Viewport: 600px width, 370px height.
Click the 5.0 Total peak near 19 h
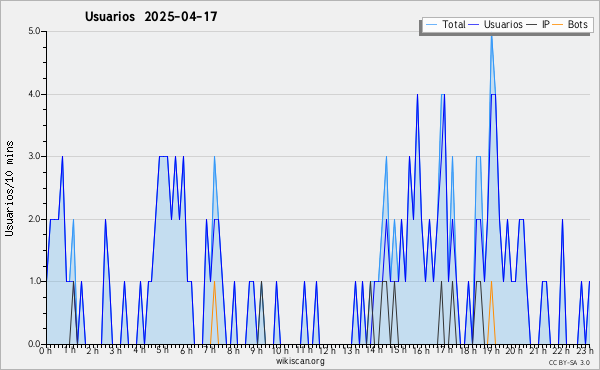coord(492,37)
